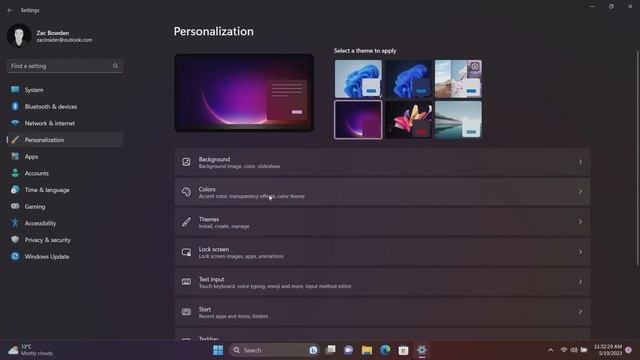Image resolution: width=640 pixels, height=360 pixels.
Task: Open the Teams chat icon on taskbar
Action: (348, 350)
